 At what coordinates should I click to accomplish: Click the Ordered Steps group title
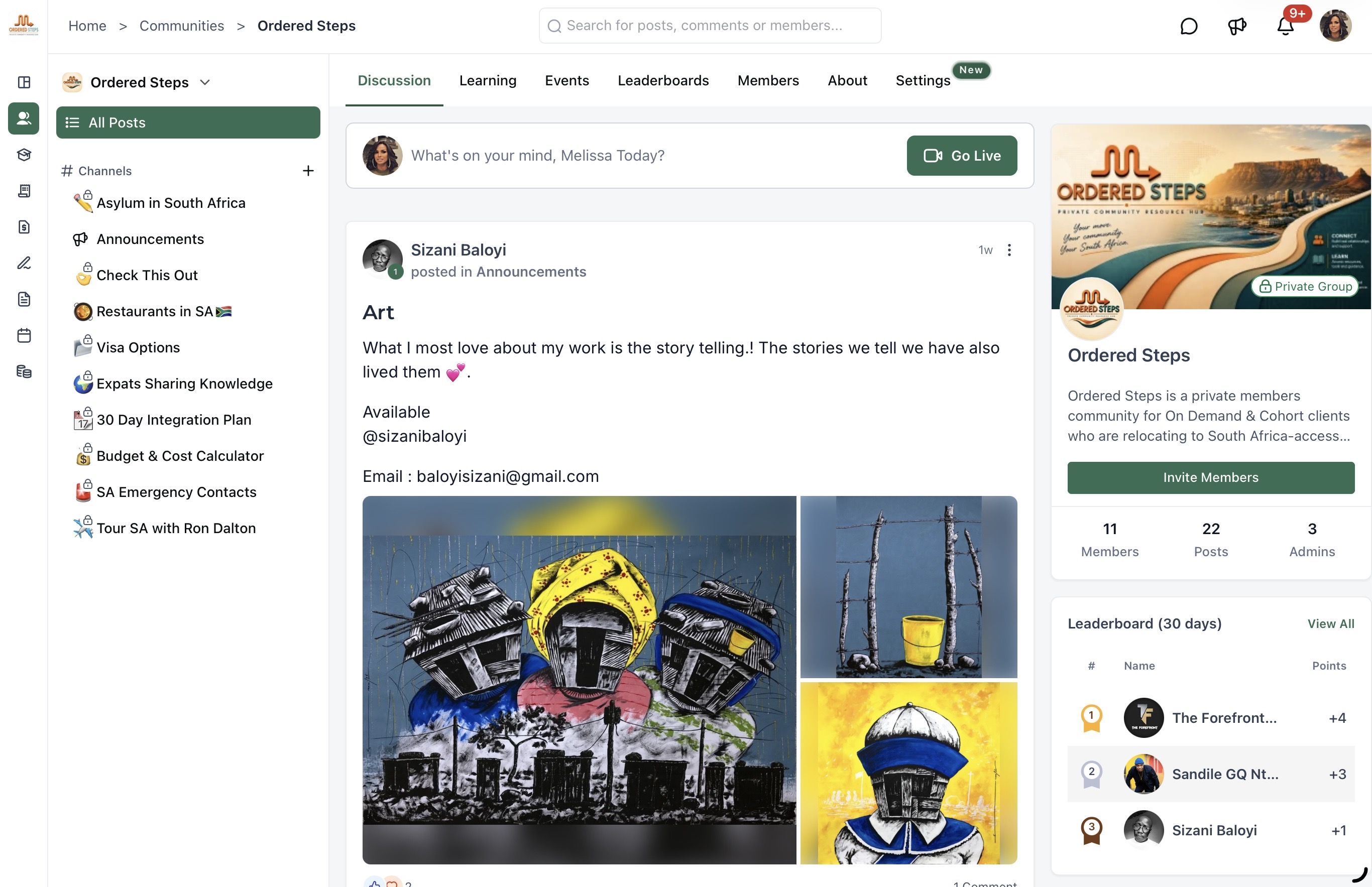[1128, 355]
